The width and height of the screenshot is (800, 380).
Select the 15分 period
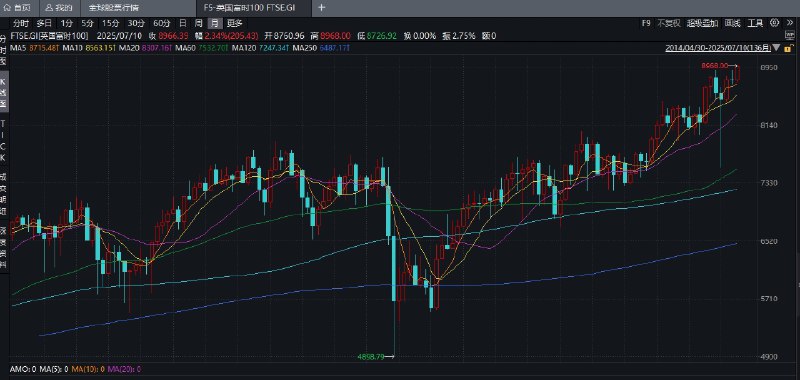pos(110,23)
